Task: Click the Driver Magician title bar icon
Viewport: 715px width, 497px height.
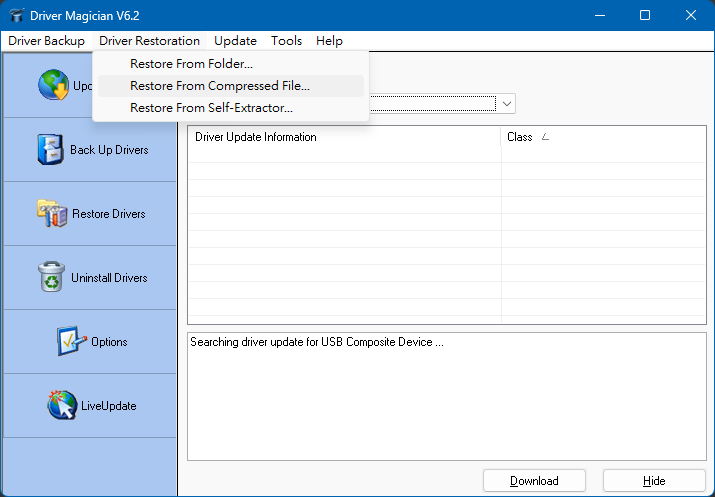Action: [16, 15]
